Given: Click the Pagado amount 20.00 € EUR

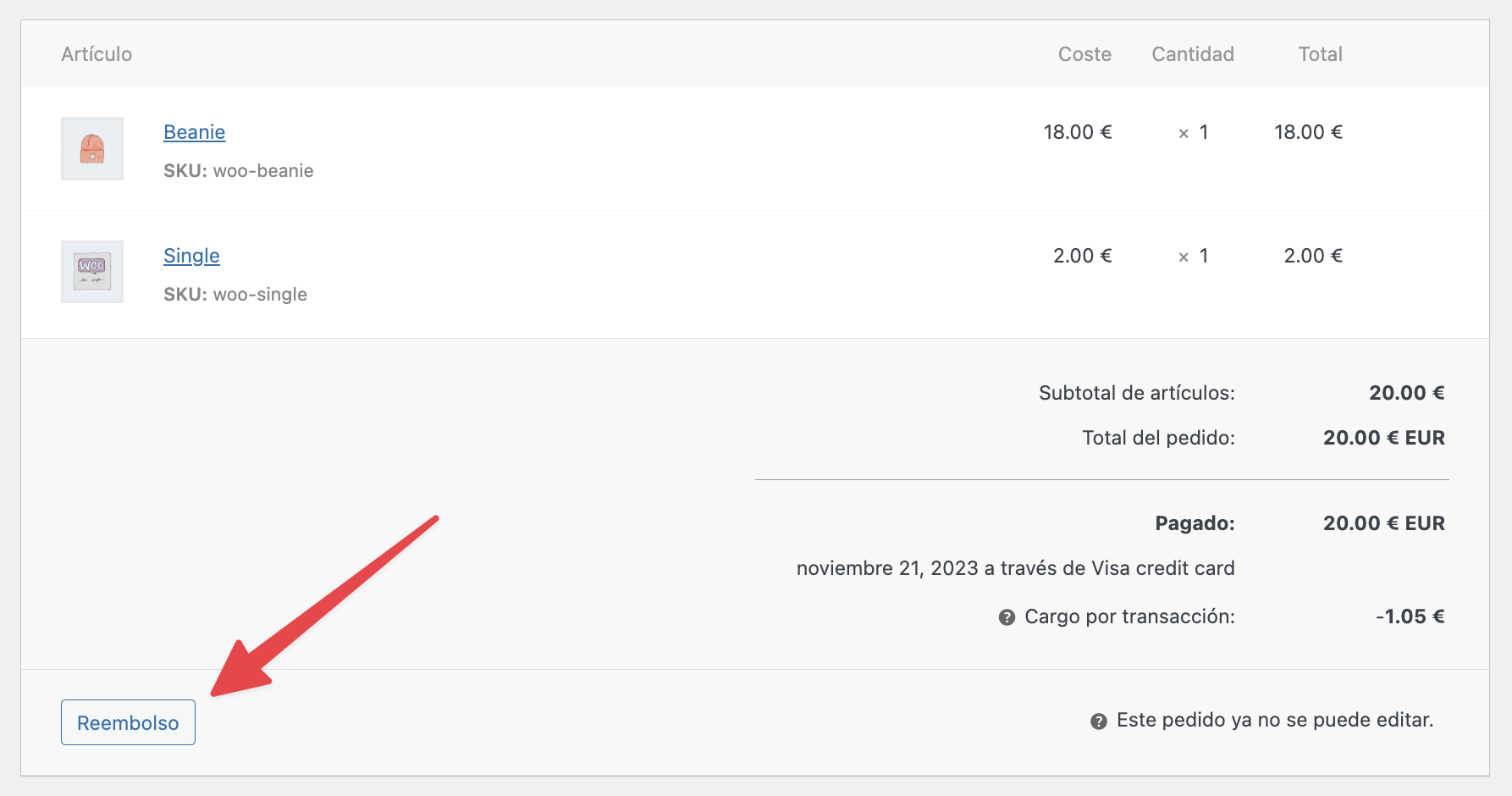Looking at the screenshot, I should pyautogui.click(x=1383, y=523).
